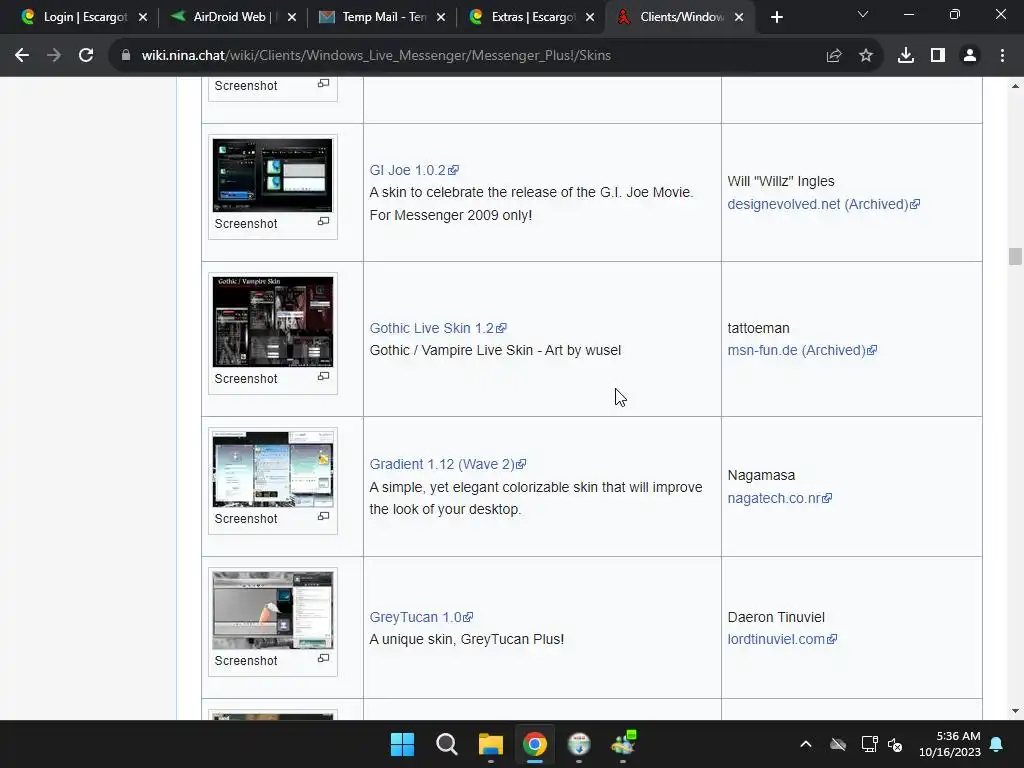
Task: Enlarge GreyTucan screenshot via magnify icon
Action: 323,659
